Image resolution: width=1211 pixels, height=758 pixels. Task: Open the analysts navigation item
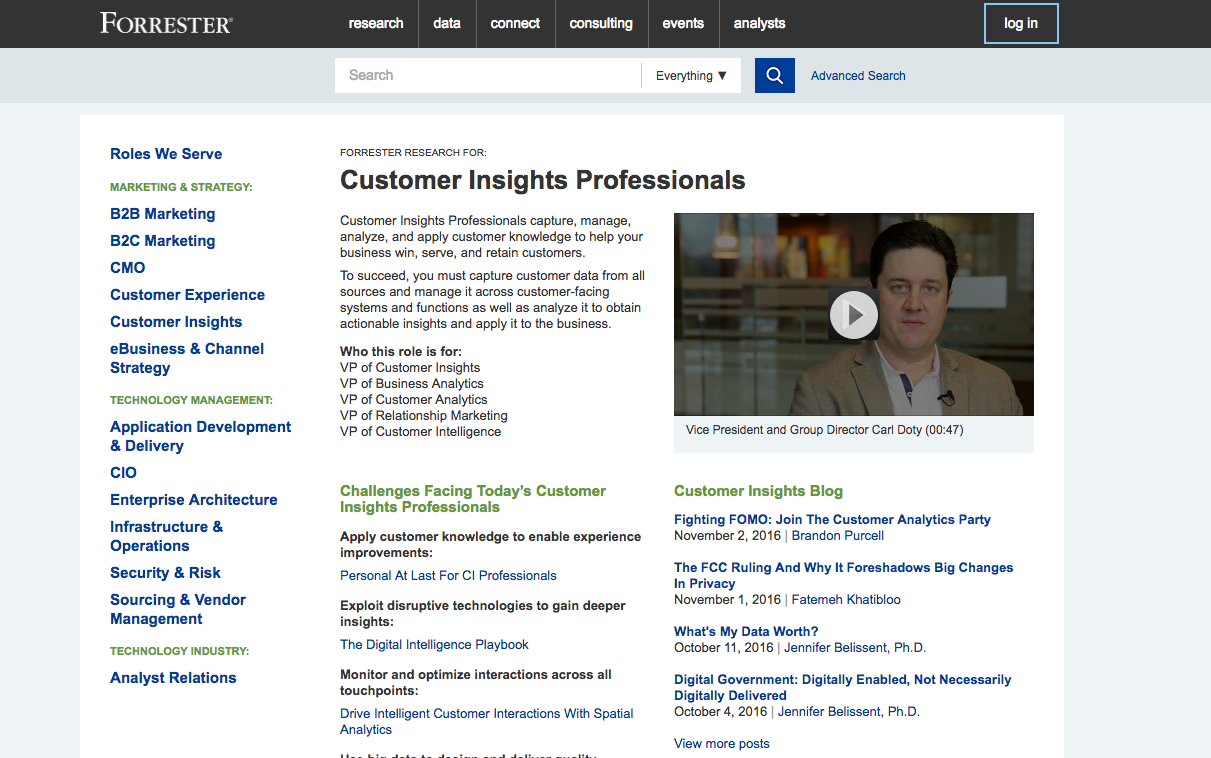click(x=759, y=23)
